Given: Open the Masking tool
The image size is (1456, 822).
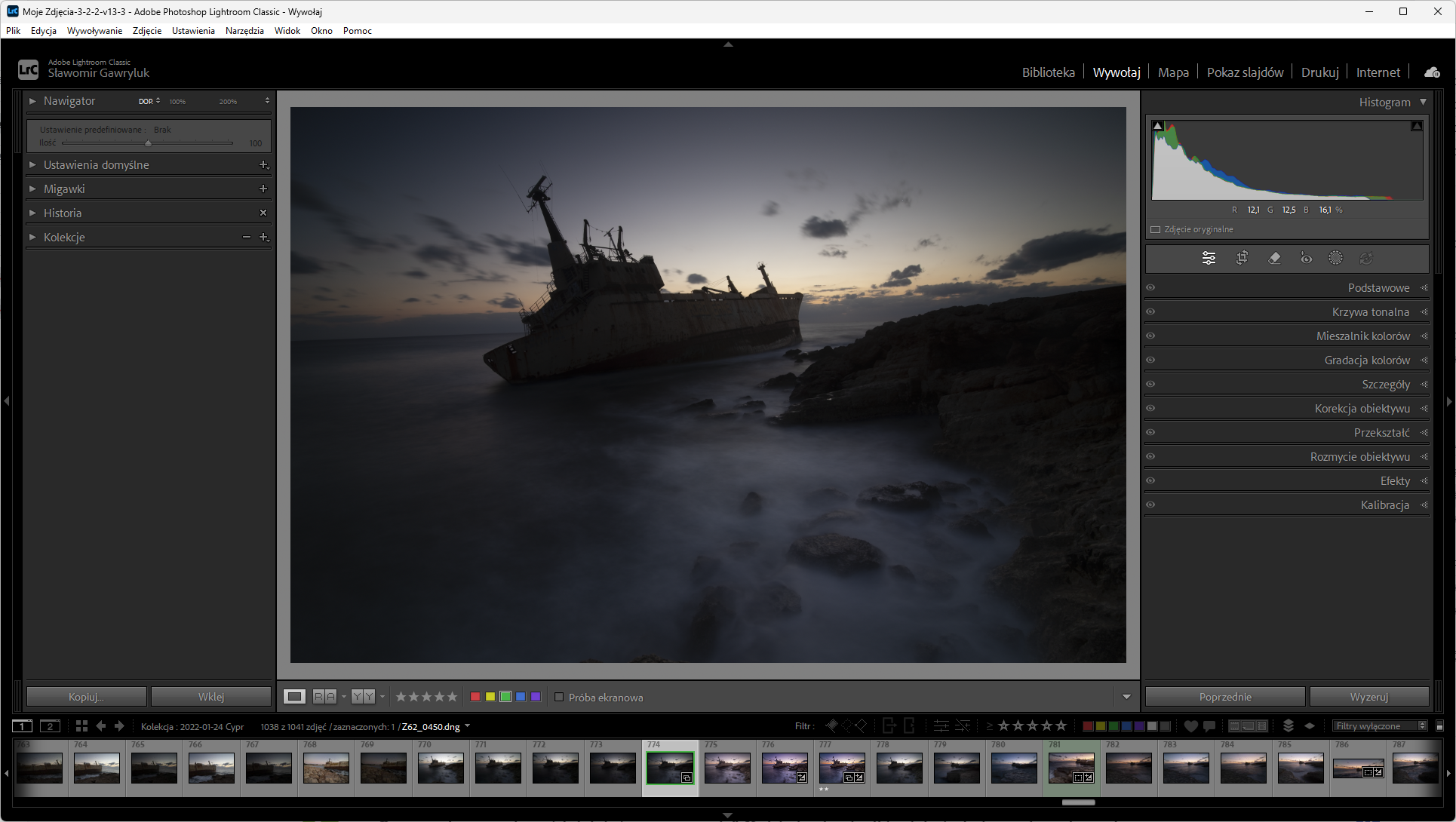Looking at the screenshot, I should click(1335, 258).
